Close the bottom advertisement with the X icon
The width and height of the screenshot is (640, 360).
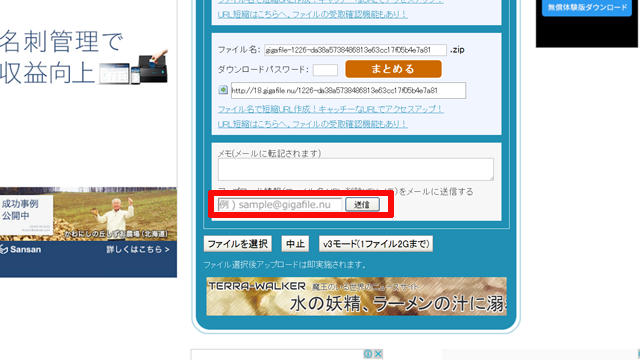[378, 354]
